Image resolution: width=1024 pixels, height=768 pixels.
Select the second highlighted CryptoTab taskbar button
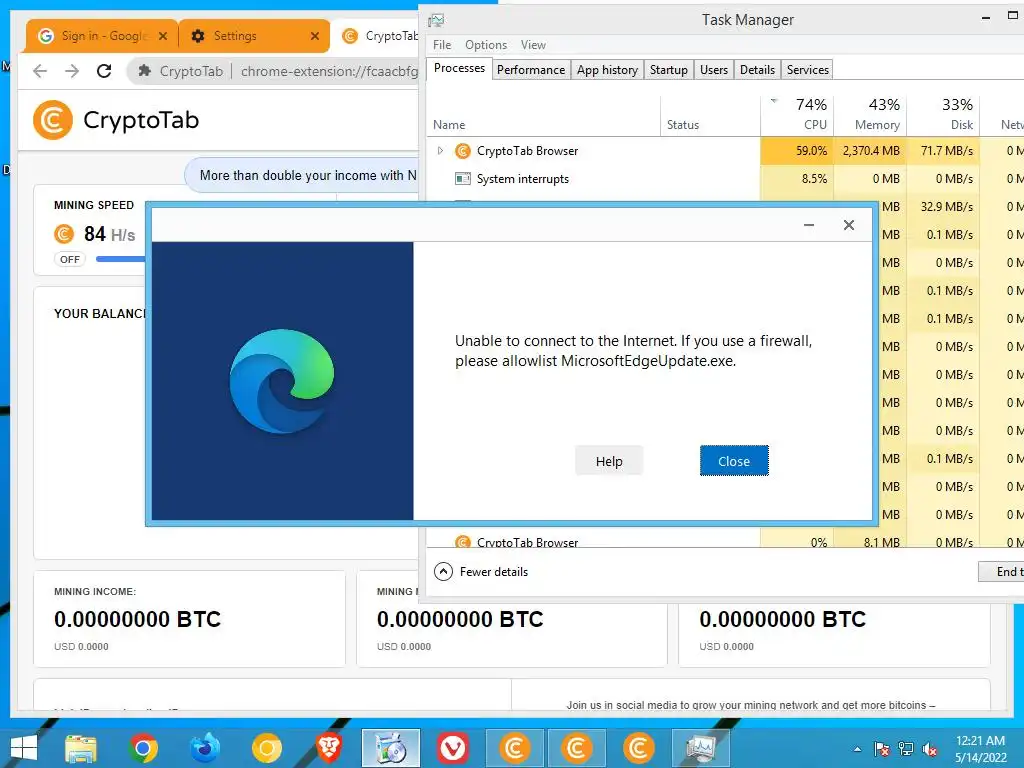[577, 748]
